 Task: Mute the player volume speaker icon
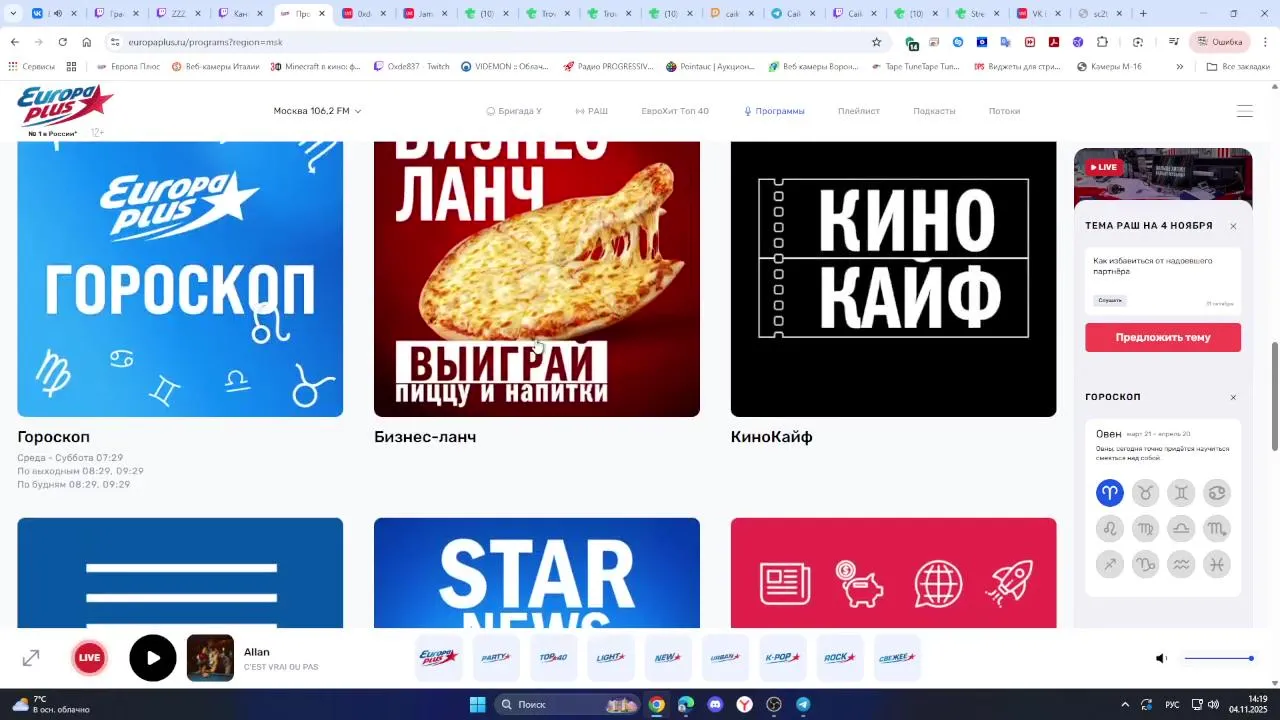tap(1161, 658)
